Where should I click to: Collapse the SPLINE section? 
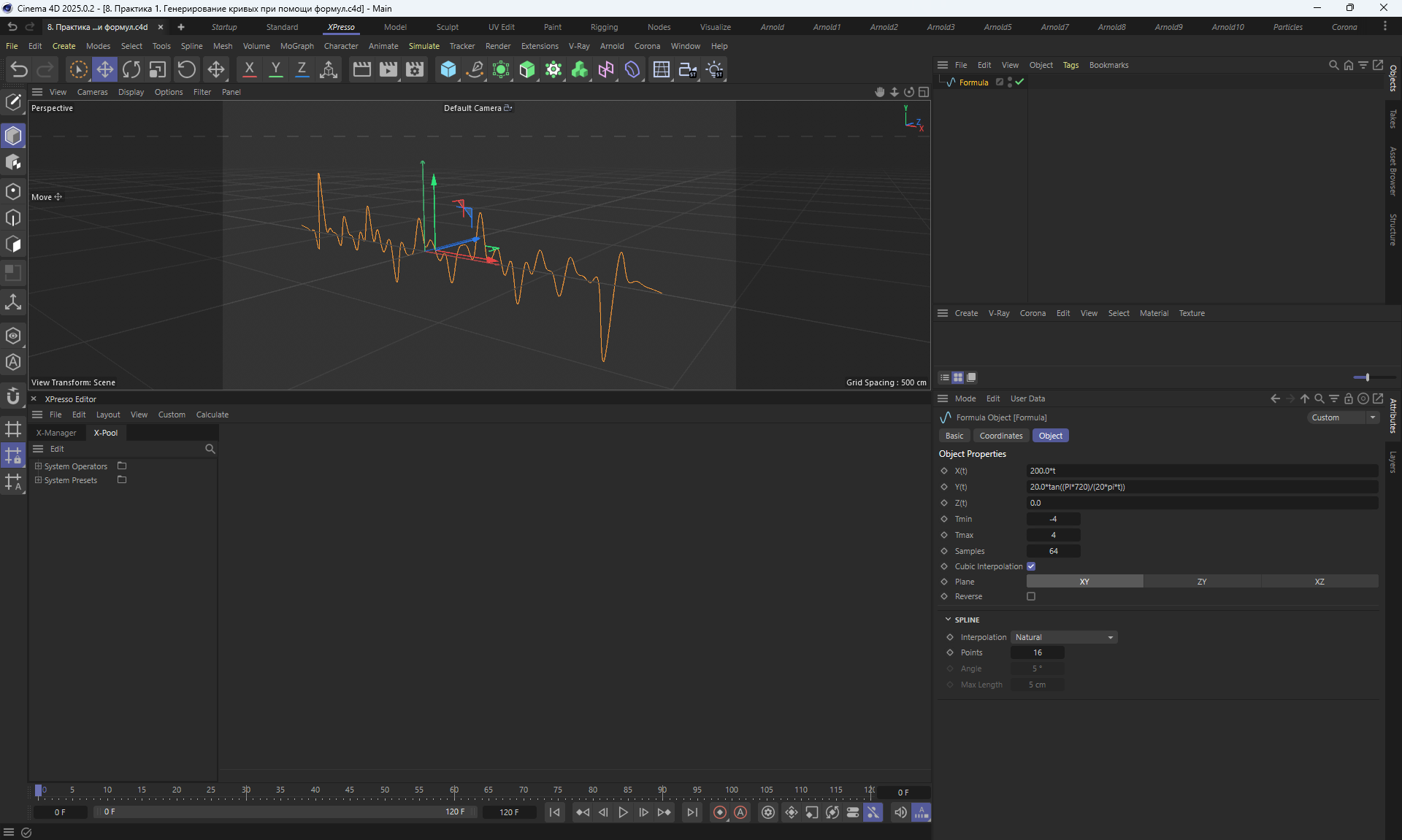tap(949, 620)
